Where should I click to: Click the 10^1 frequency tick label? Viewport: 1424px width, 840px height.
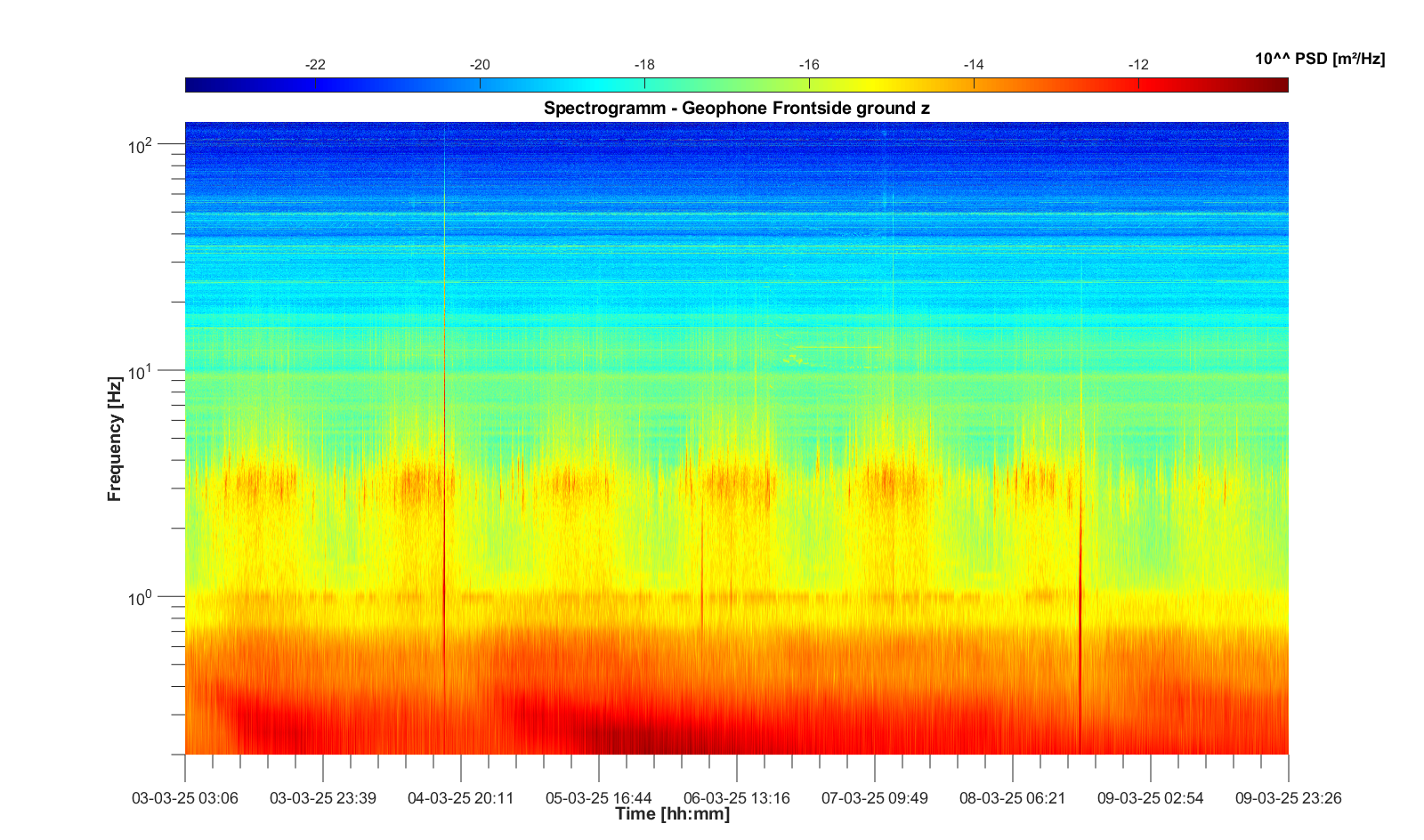(141, 372)
